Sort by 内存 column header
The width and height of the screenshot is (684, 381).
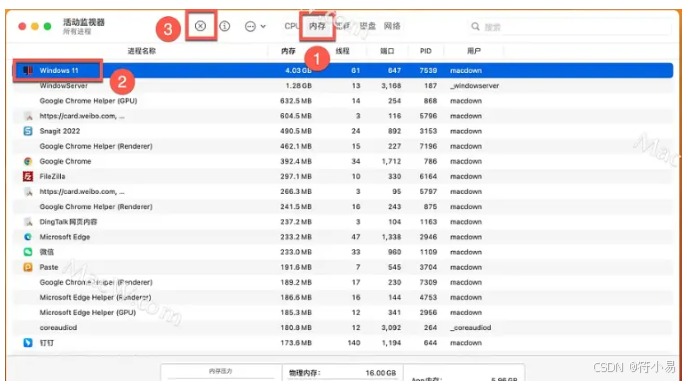tap(288, 51)
